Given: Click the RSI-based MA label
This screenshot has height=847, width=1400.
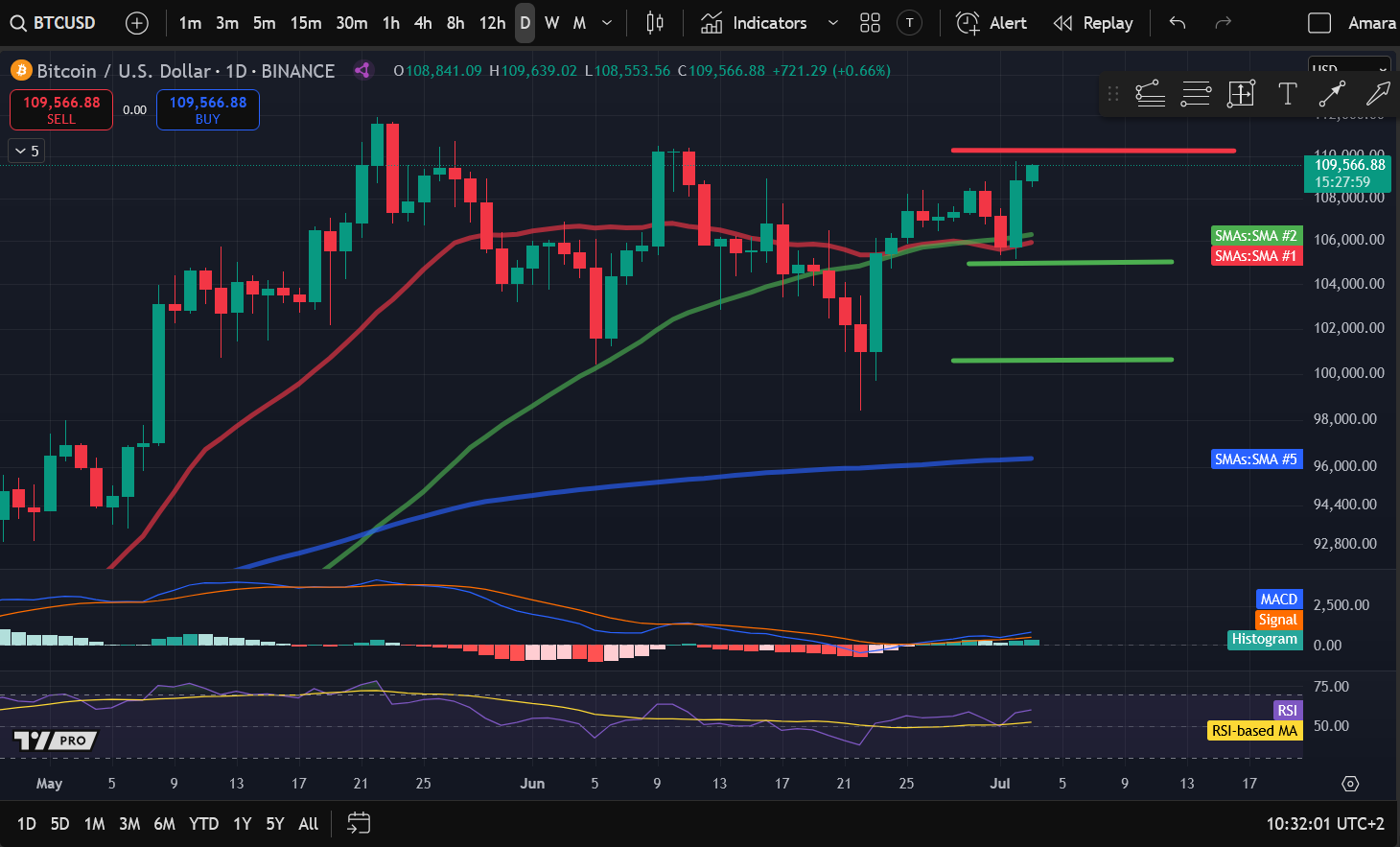Looking at the screenshot, I should [x=1254, y=731].
